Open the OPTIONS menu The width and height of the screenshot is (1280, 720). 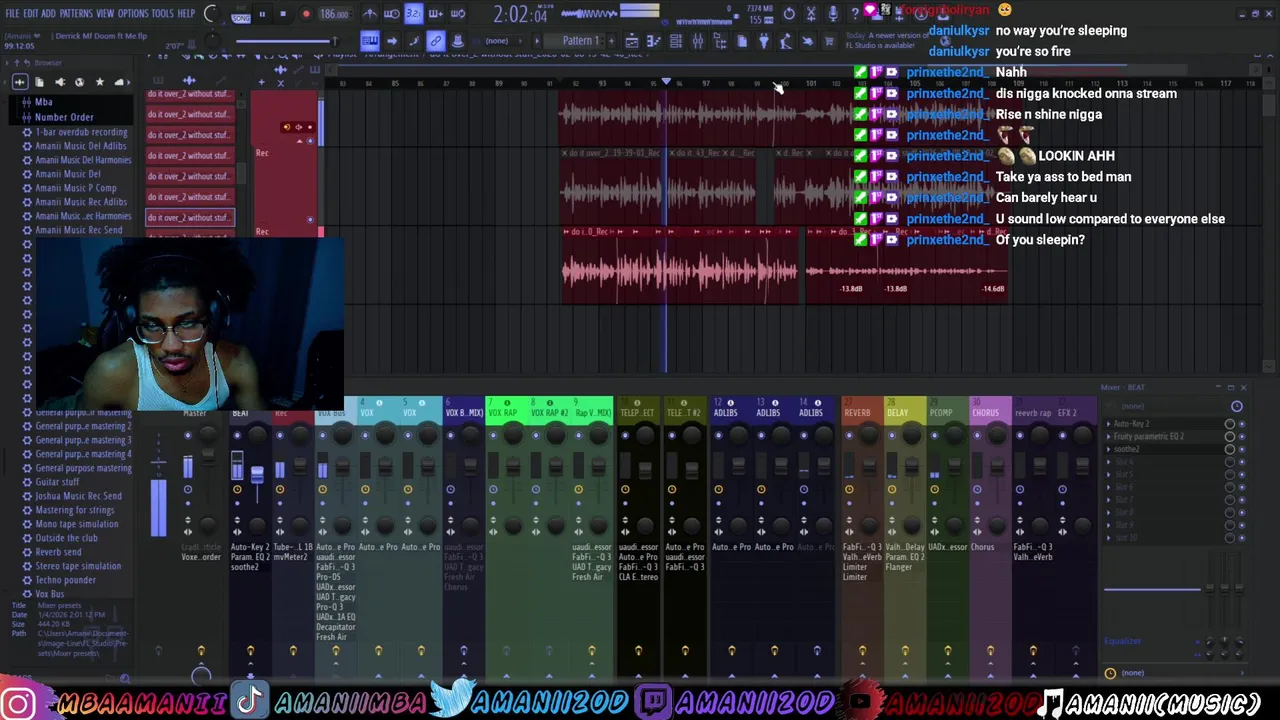(x=133, y=14)
